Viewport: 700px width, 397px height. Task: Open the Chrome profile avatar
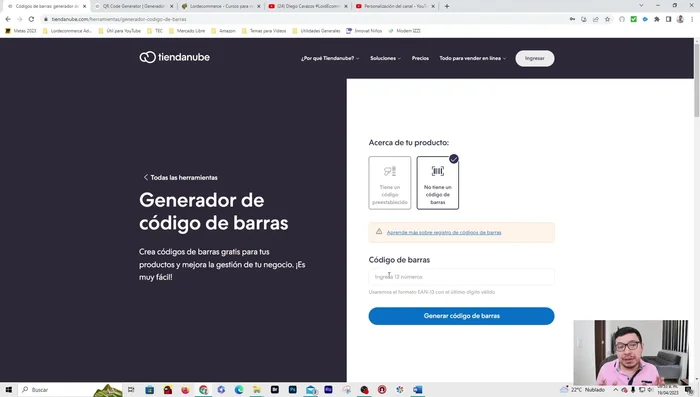[x=680, y=19]
